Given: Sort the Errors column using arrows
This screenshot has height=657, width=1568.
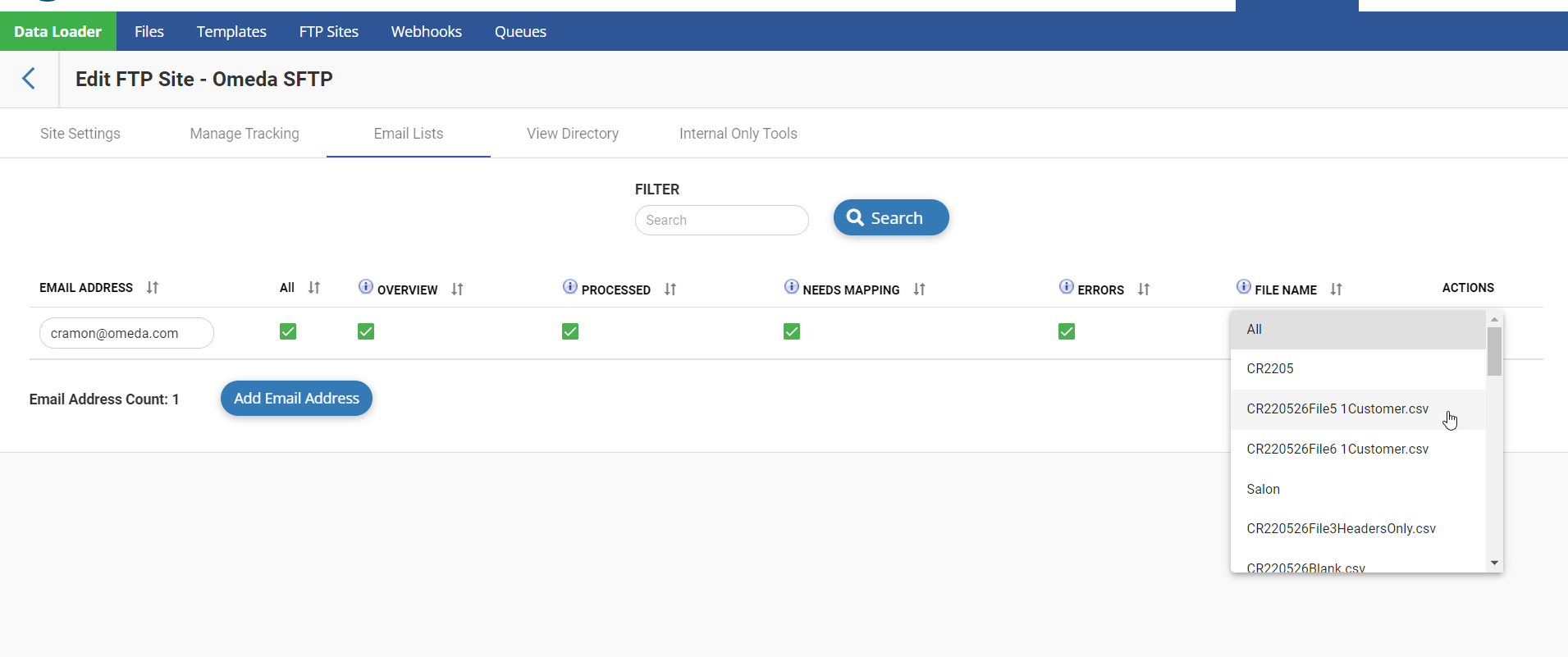Looking at the screenshot, I should 1144,290.
